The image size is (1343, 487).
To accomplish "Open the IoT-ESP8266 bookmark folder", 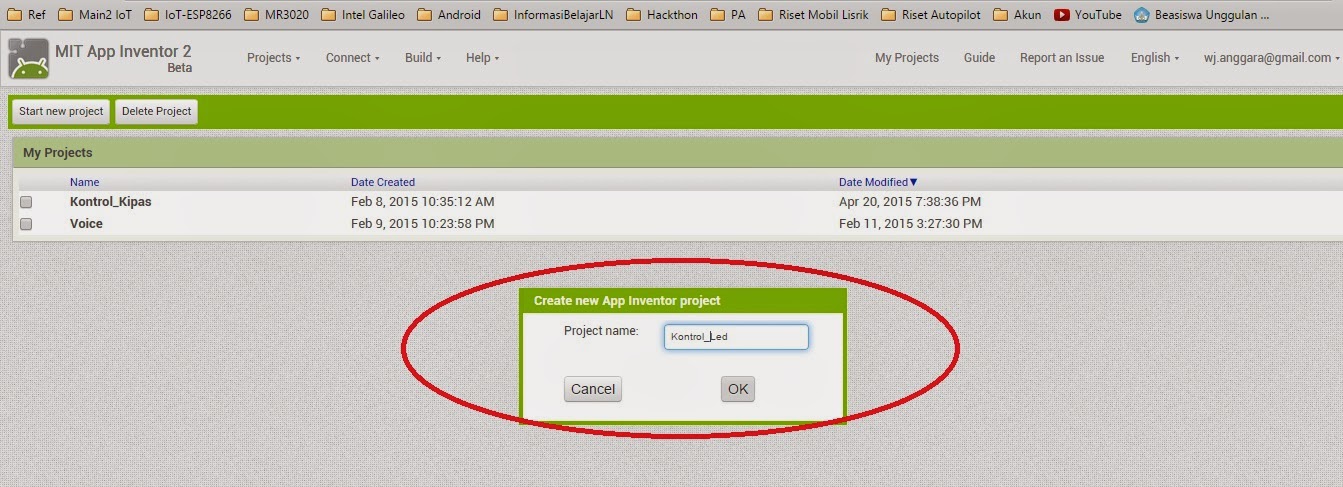I will (188, 15).
